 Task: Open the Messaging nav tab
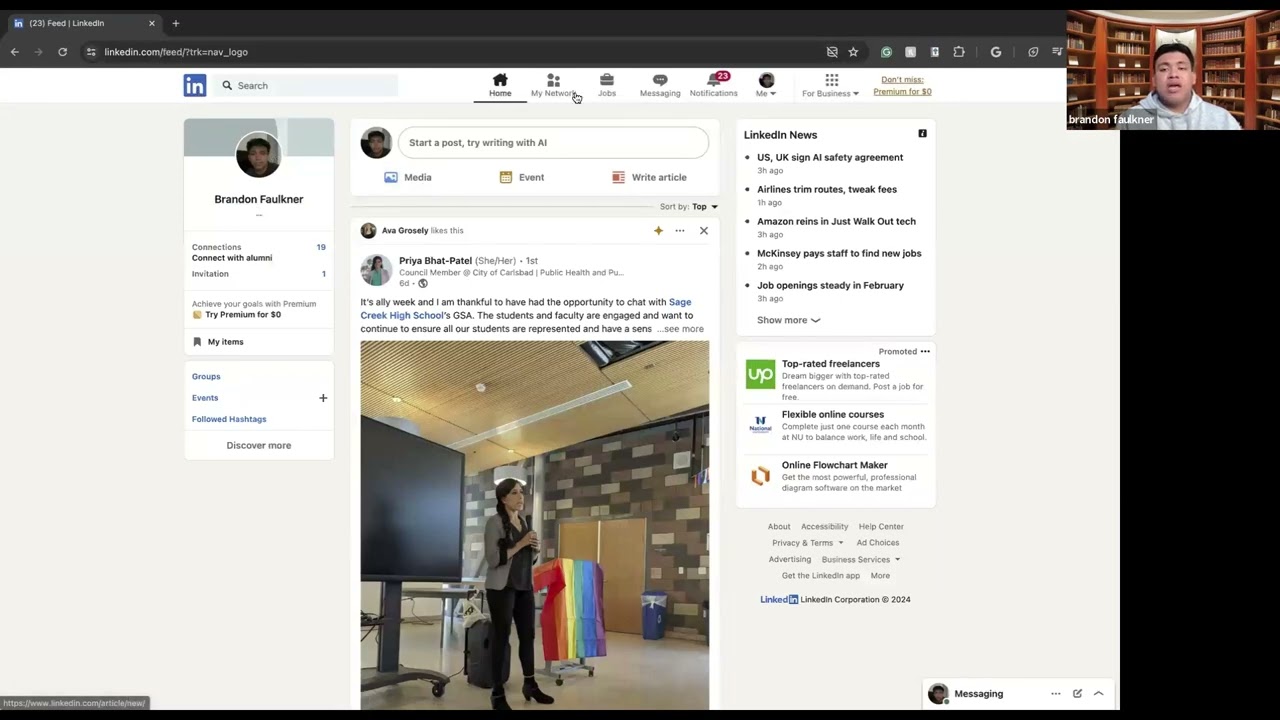660,86
